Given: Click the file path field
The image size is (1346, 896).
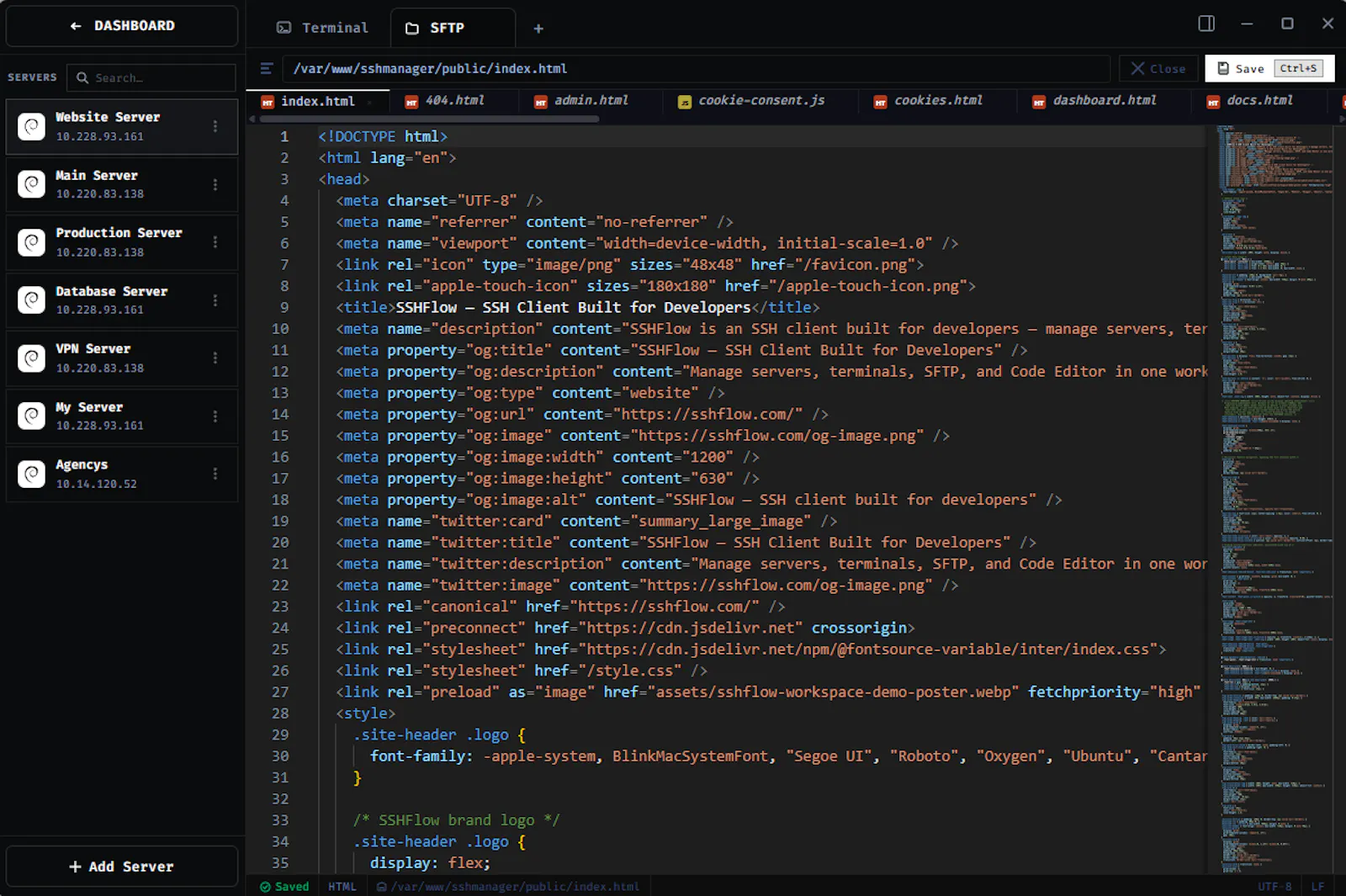Looking at the screenshot, I should [697, 69].
